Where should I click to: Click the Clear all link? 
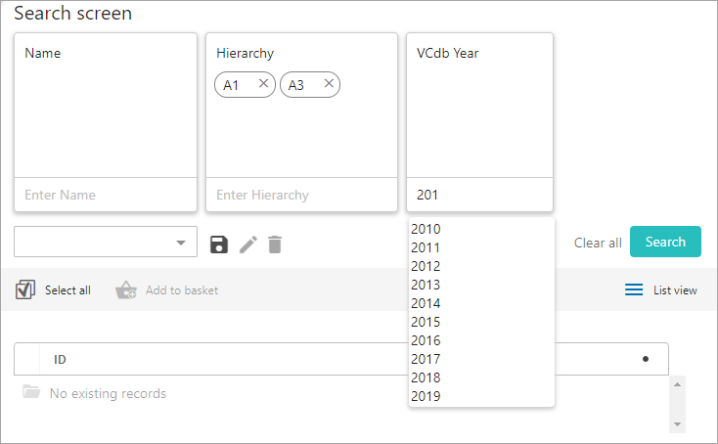tap(598, 243)
